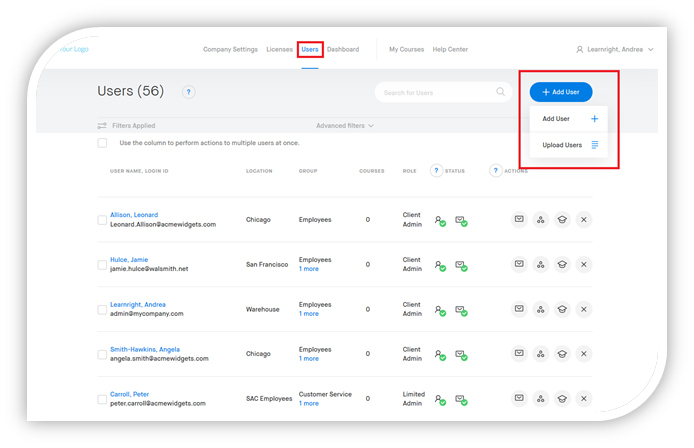694x448 pixels.
Task: Open group assignment icon for Hulce, Jamie
Action: (x=540, y=264)
